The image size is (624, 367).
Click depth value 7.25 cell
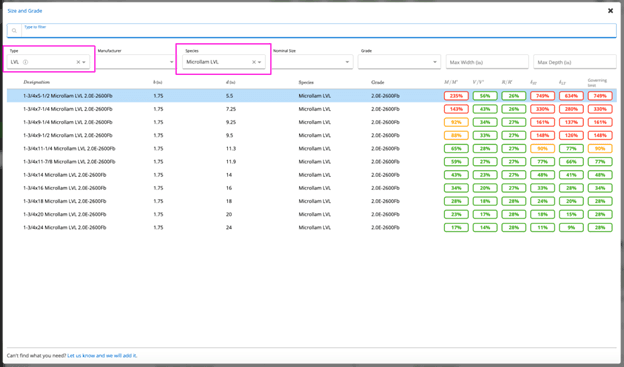click(231, 109)
